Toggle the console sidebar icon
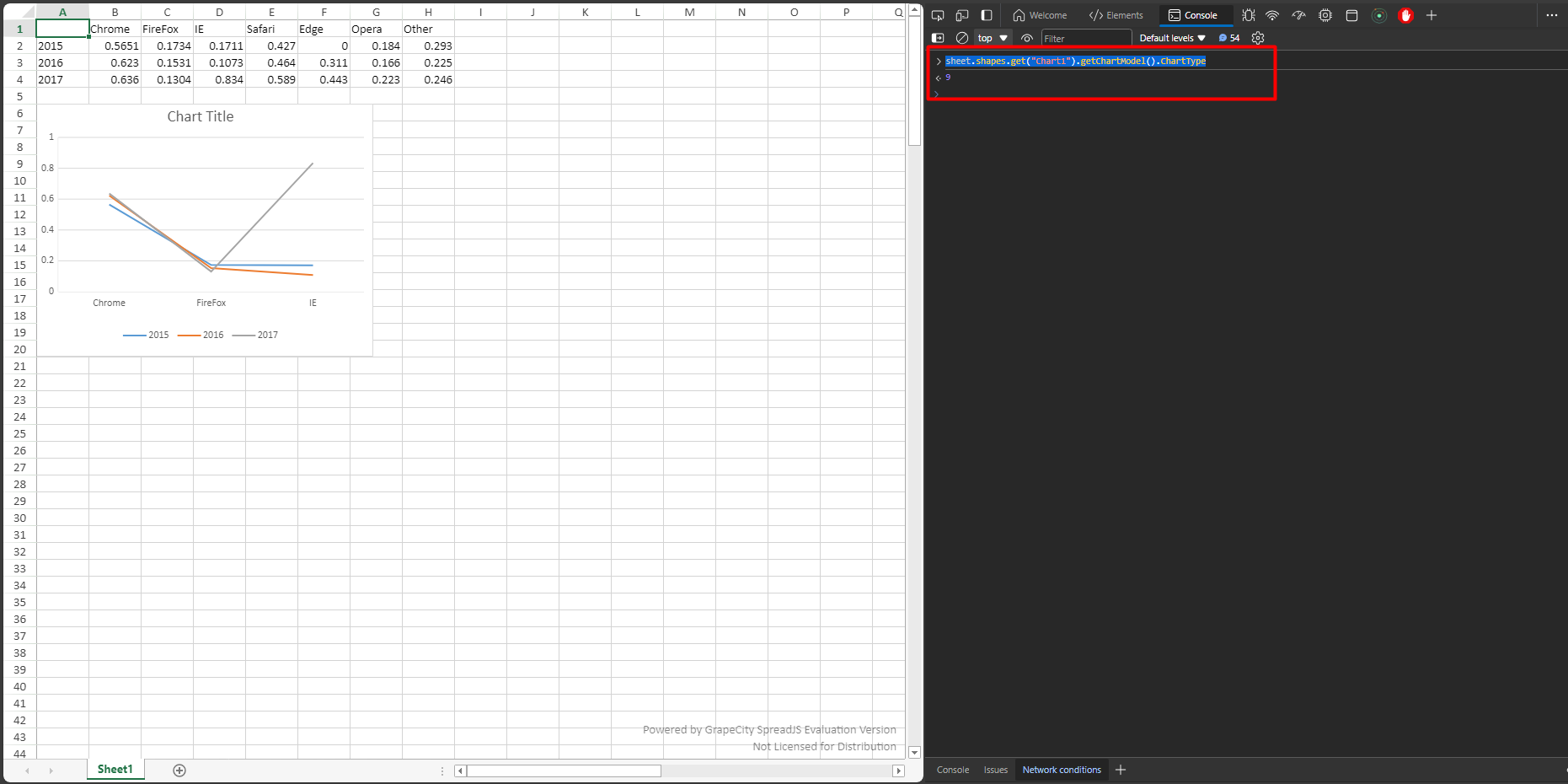1568x784 pixels. tap(938, 38)
